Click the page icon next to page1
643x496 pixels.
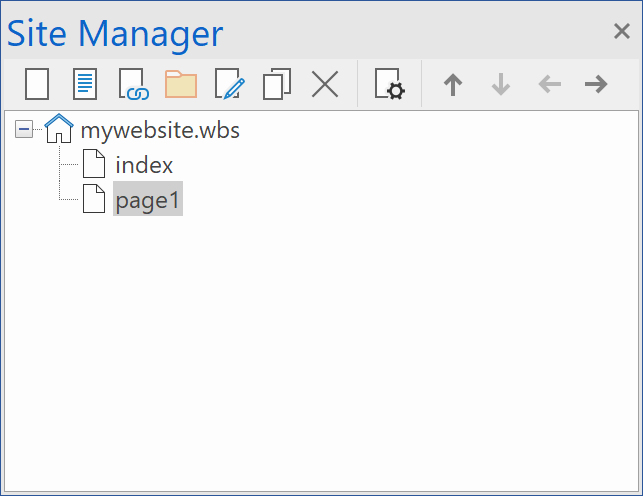click(93, 200)
